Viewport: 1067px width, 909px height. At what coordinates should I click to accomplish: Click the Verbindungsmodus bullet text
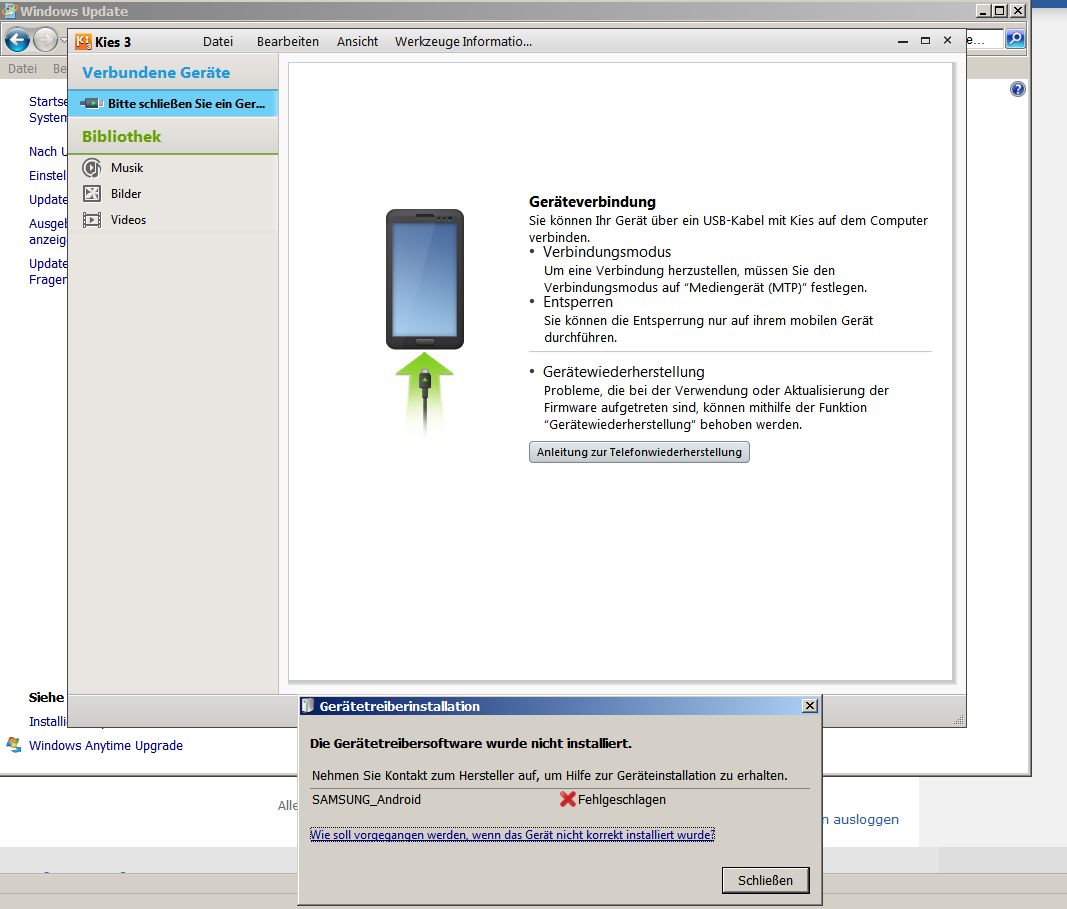(607, 252)
